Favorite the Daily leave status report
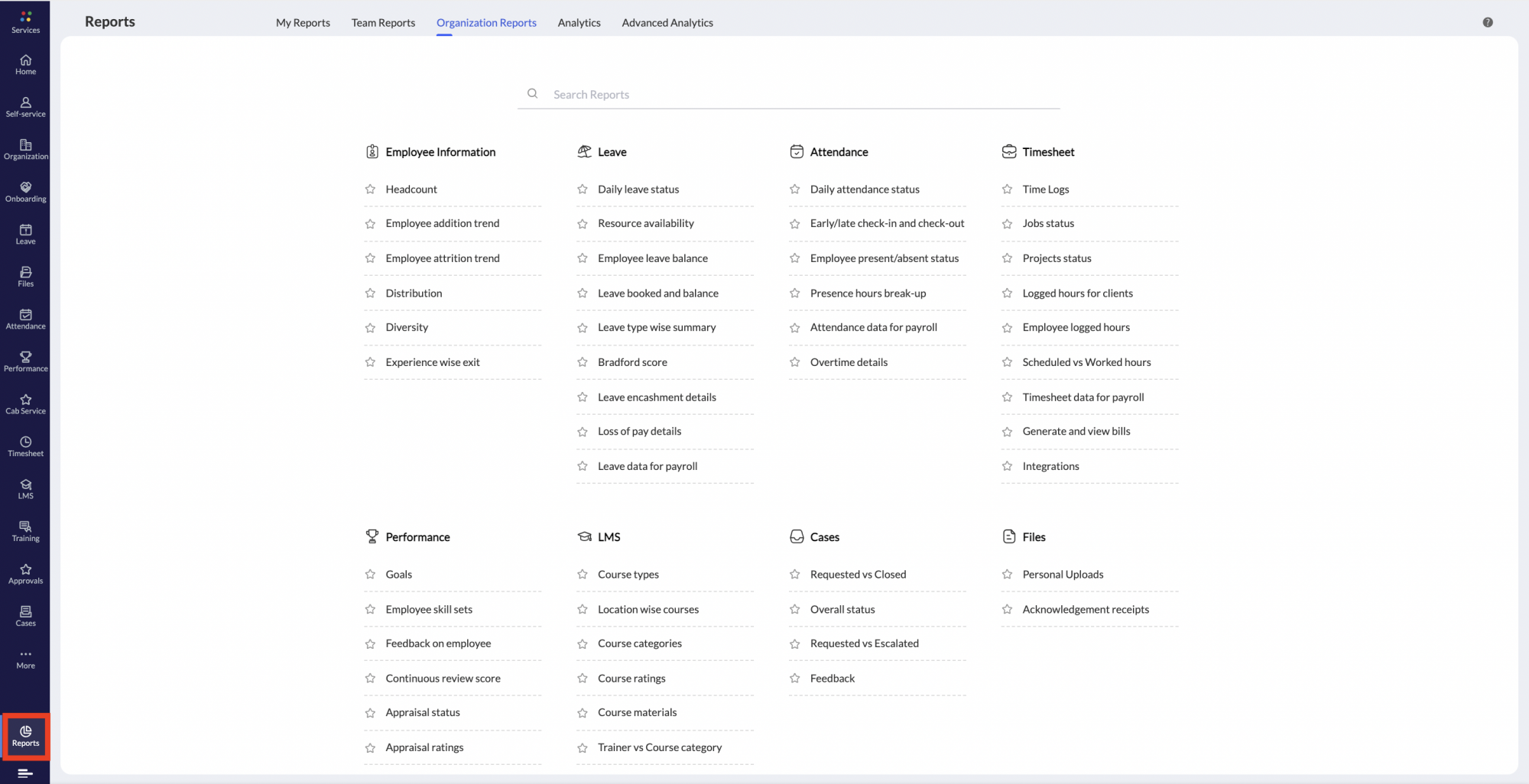This screenshot has height=784, width=1529. 583,189
